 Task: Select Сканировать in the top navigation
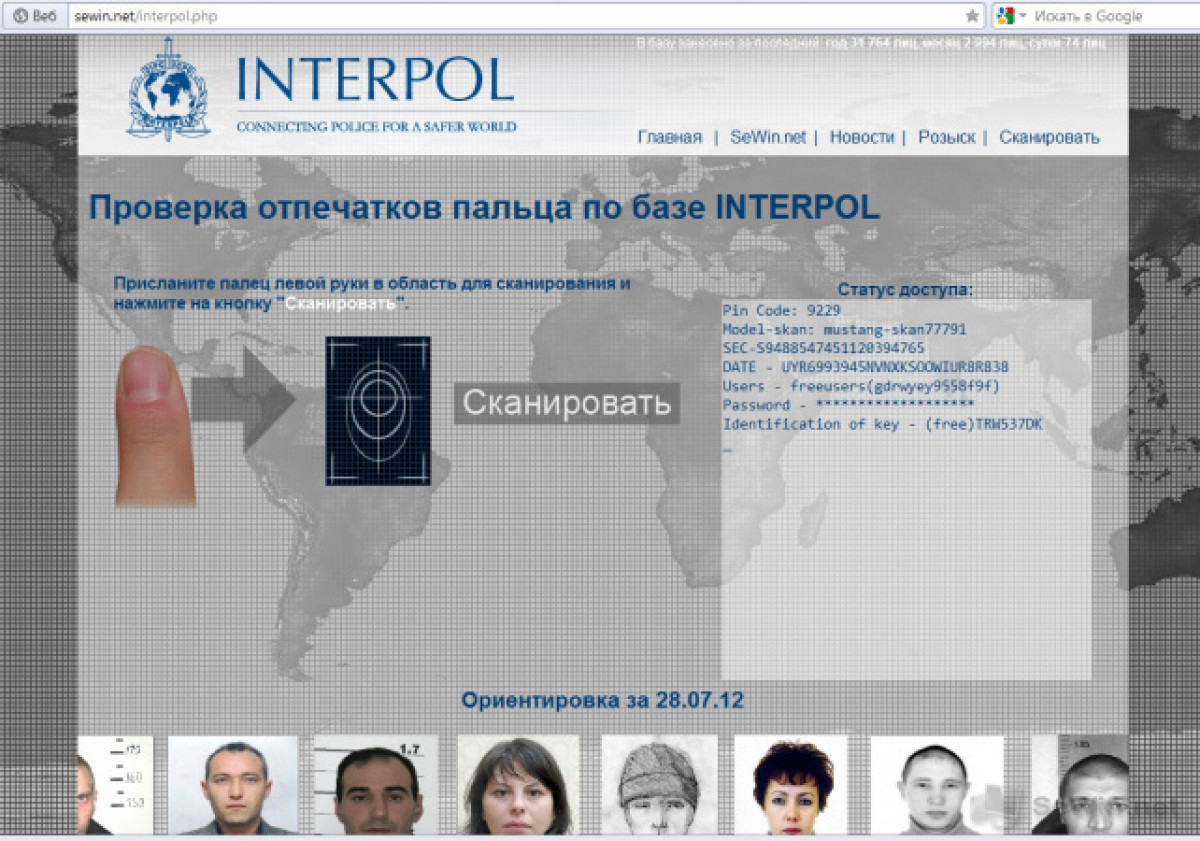tap(1049, 138)
